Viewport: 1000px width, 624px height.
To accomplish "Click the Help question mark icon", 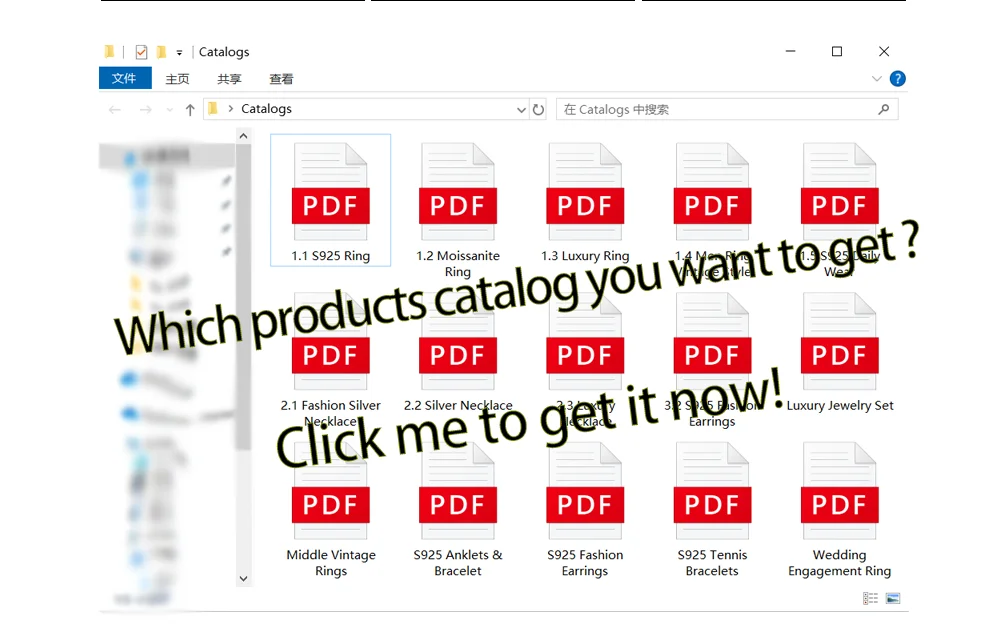I will (897, 78).
